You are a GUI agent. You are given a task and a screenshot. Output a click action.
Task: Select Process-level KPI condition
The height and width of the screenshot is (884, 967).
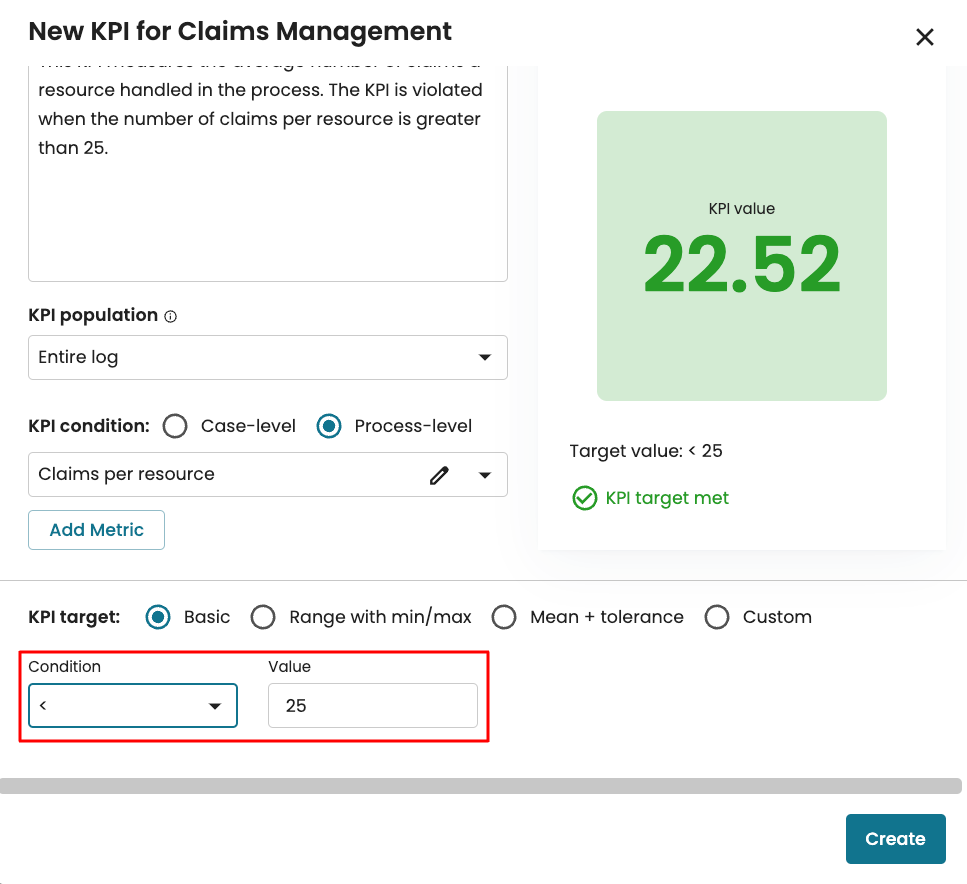point(329,426)
